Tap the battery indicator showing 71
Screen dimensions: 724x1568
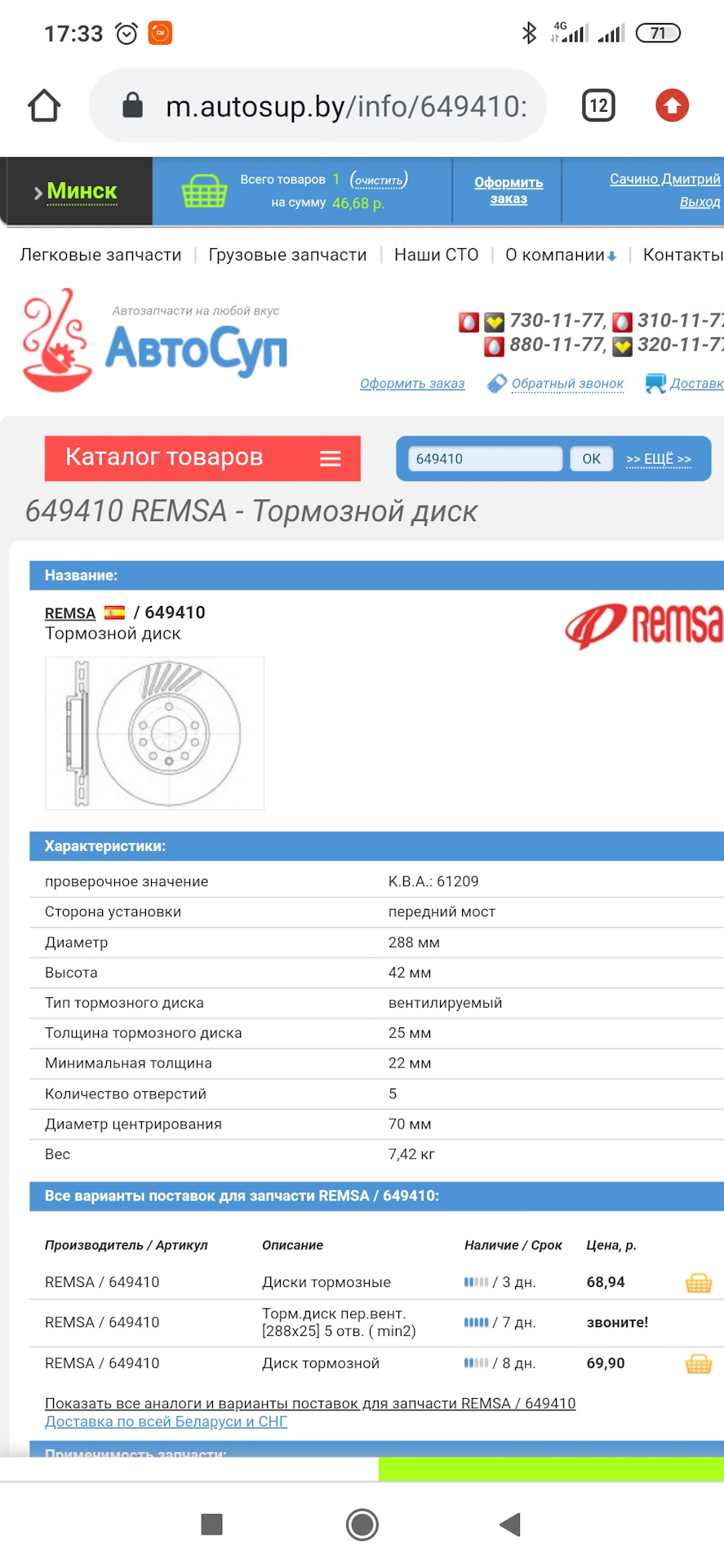click(658, 33)
